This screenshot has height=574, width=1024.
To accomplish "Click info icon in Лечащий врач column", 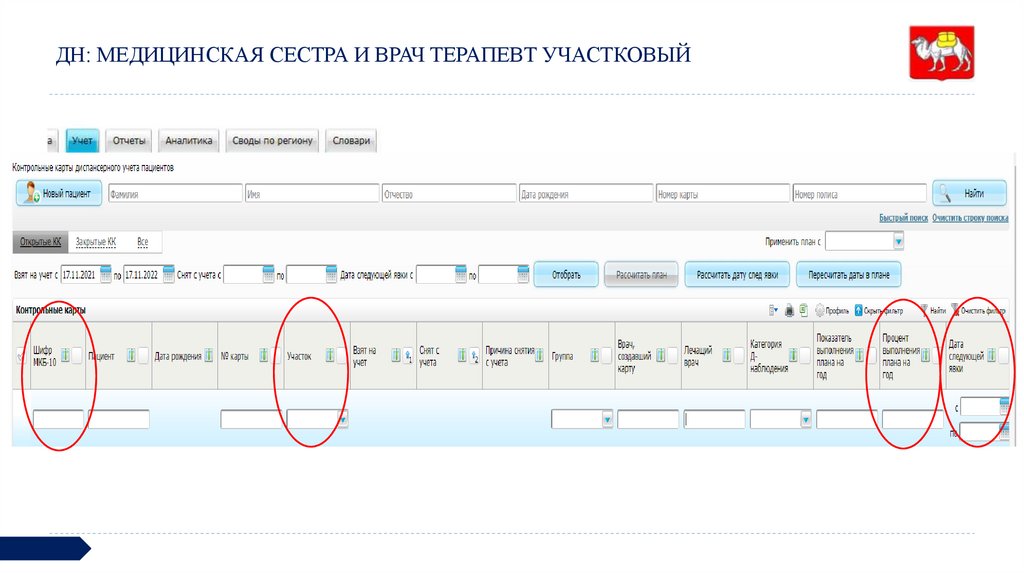I will [x=726, y=355].
